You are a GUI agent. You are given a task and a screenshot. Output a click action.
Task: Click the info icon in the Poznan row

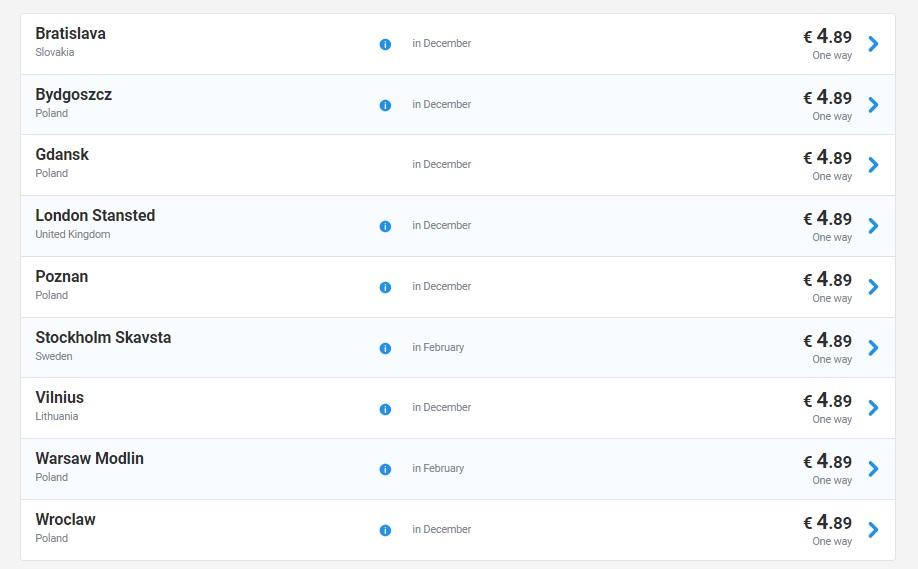tap(385, 288)
